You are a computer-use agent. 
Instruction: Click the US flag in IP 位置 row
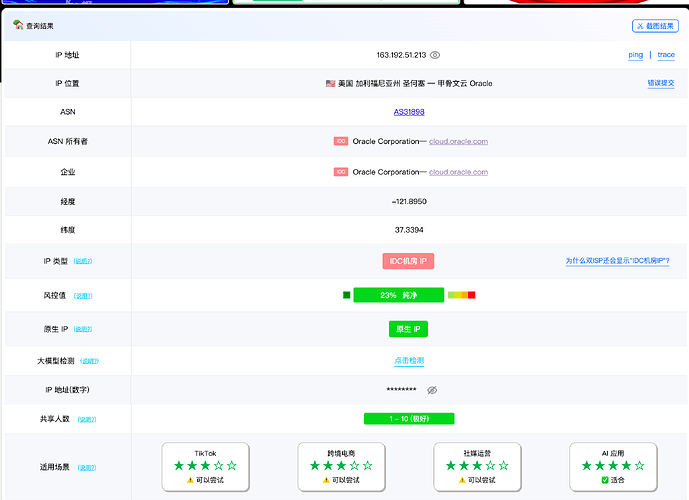pos(330,83)
